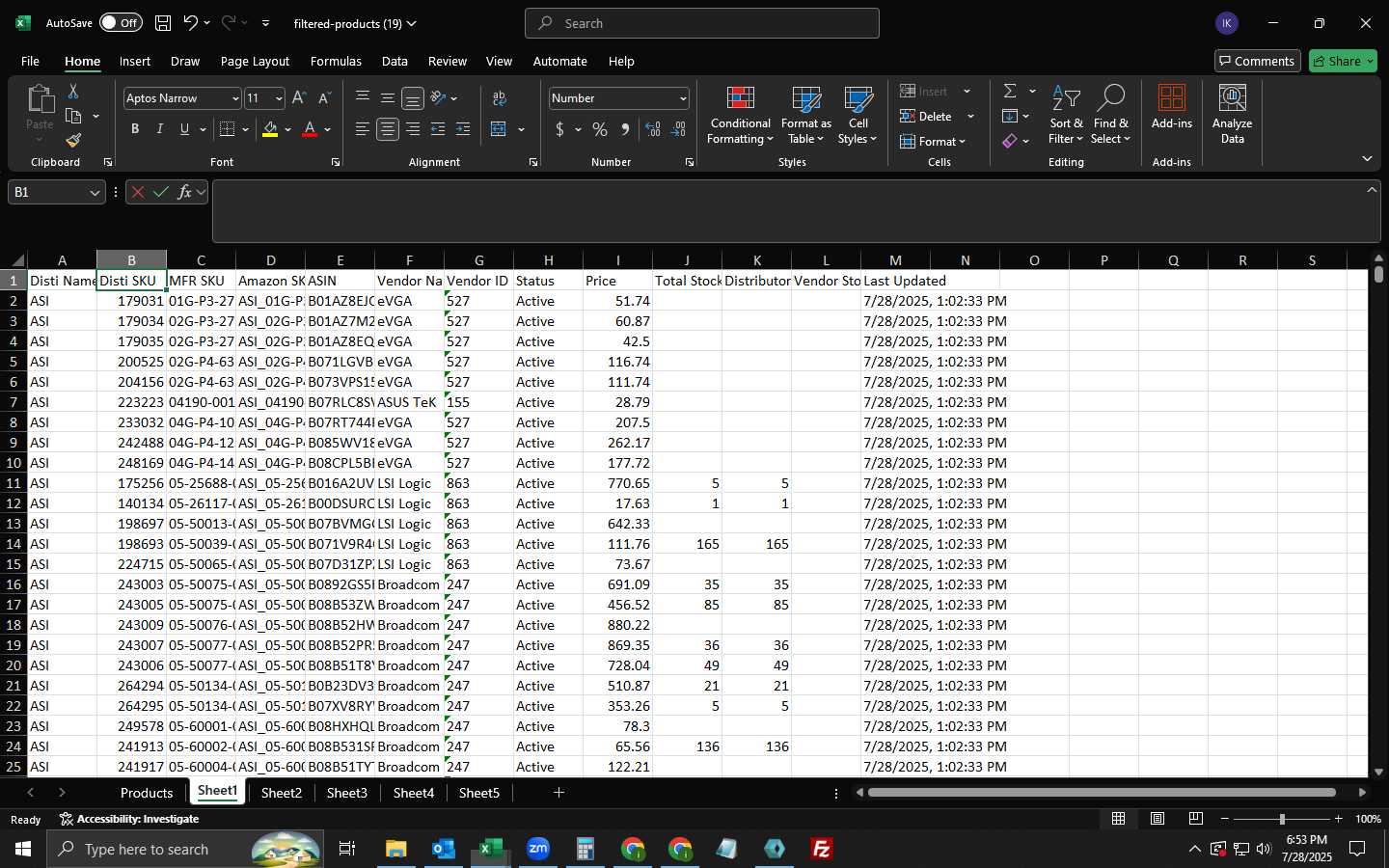Open Sort & Filter menu

(1066, 116)
